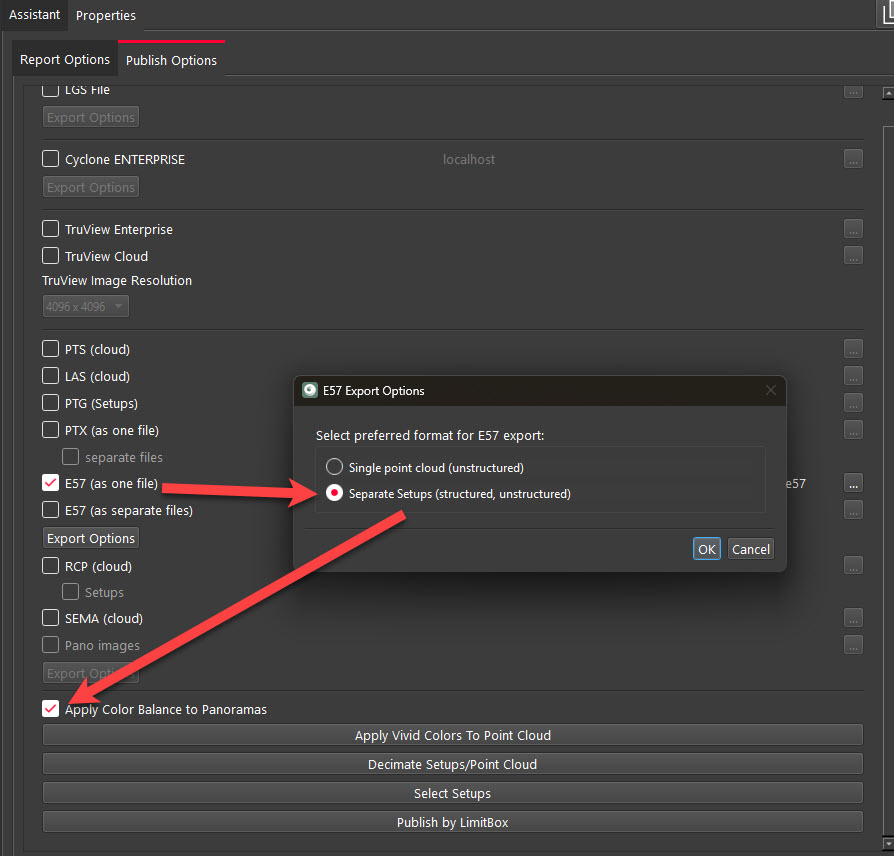Open the TruView Image Resolution dropdown
894x856 pixels.
[85, 306]
